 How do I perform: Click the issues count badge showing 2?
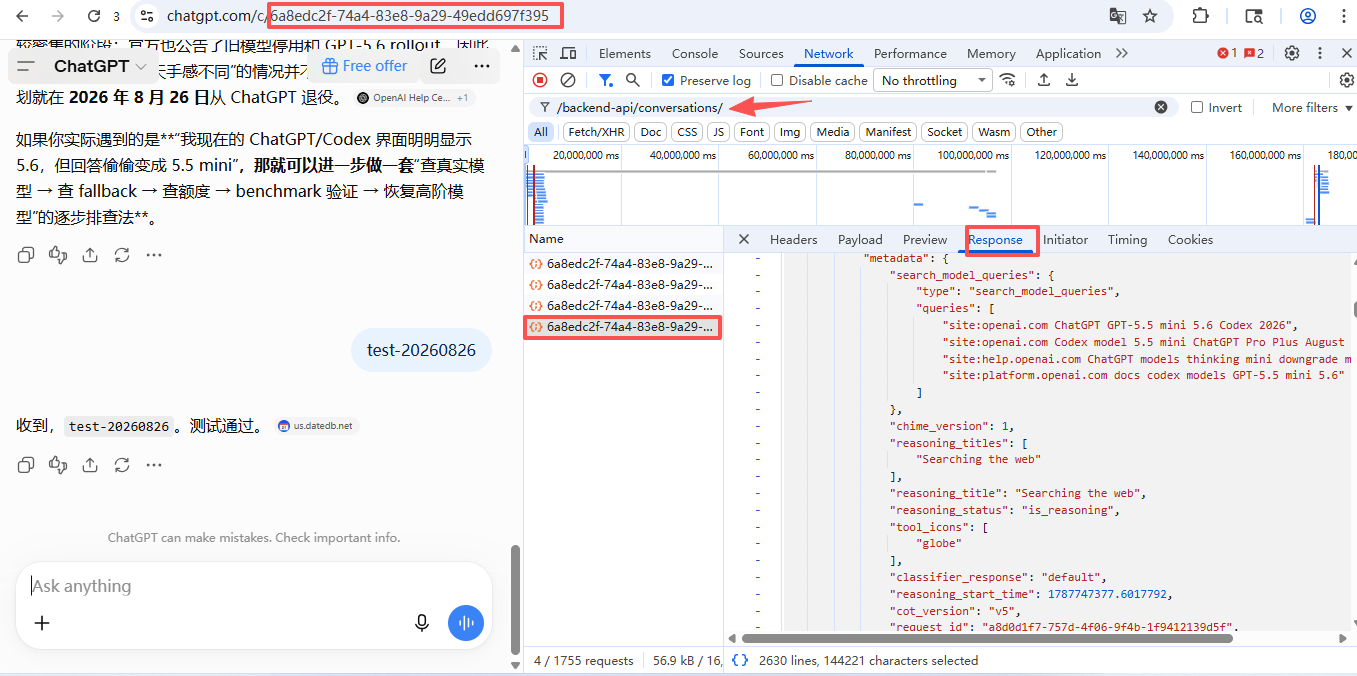1254,53
